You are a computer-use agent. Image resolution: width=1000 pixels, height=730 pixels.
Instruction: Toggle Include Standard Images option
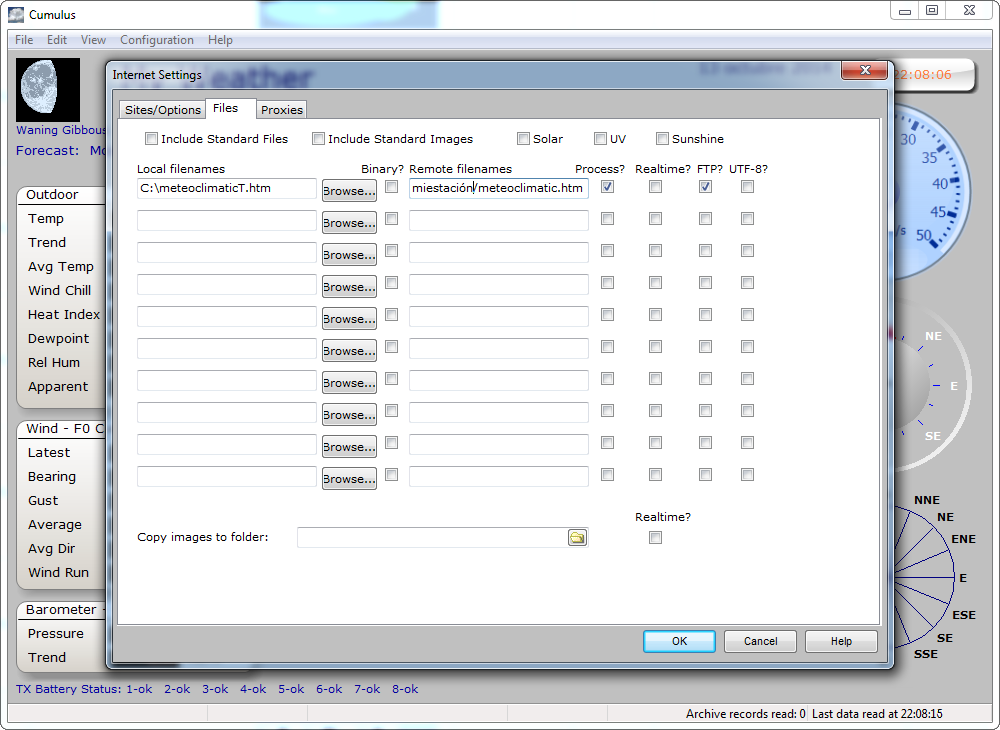(x=319, y=139)
